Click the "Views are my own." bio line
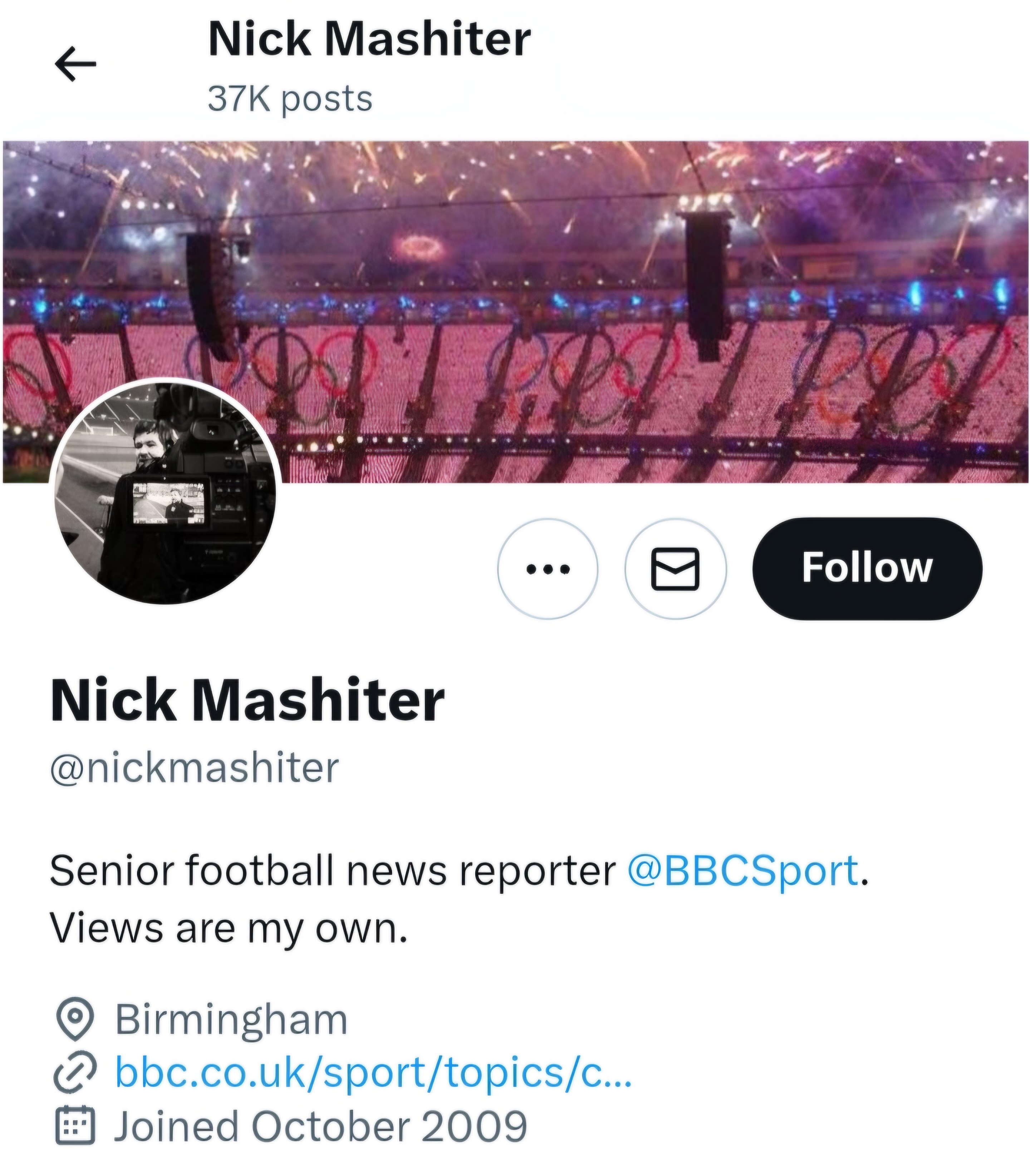 point(229,928)
